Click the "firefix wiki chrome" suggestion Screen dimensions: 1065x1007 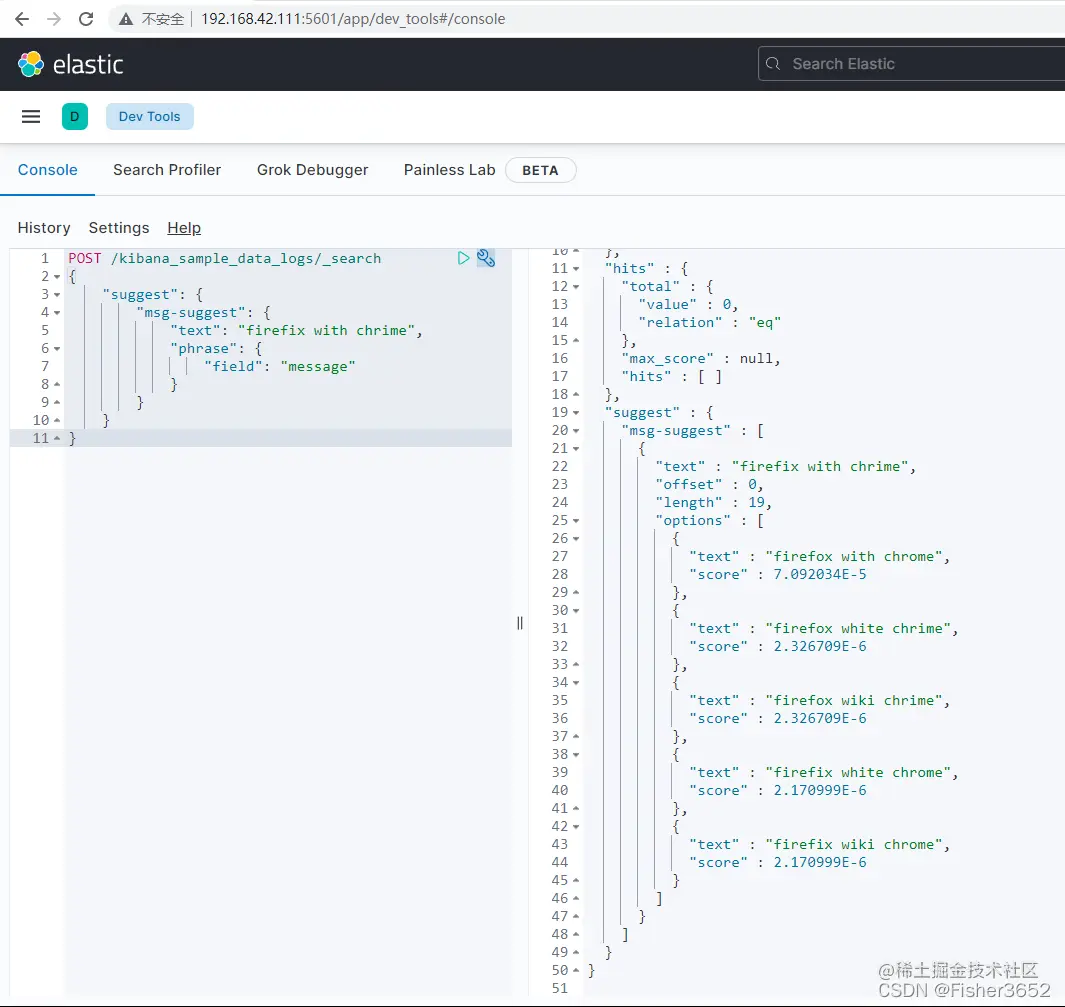854,844
